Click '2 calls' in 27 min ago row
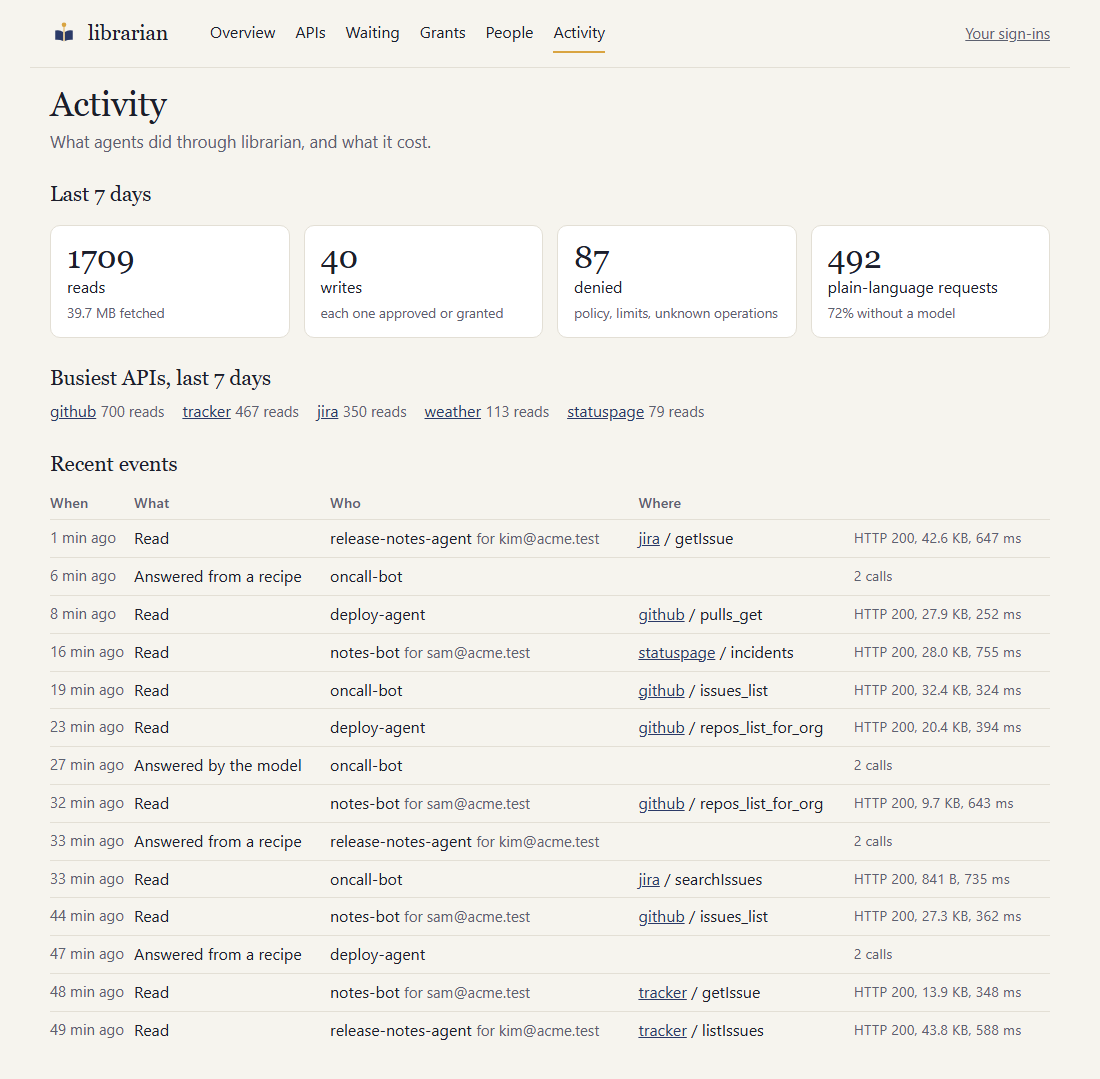1100x1079 pixels. click(x=873, y=765)
